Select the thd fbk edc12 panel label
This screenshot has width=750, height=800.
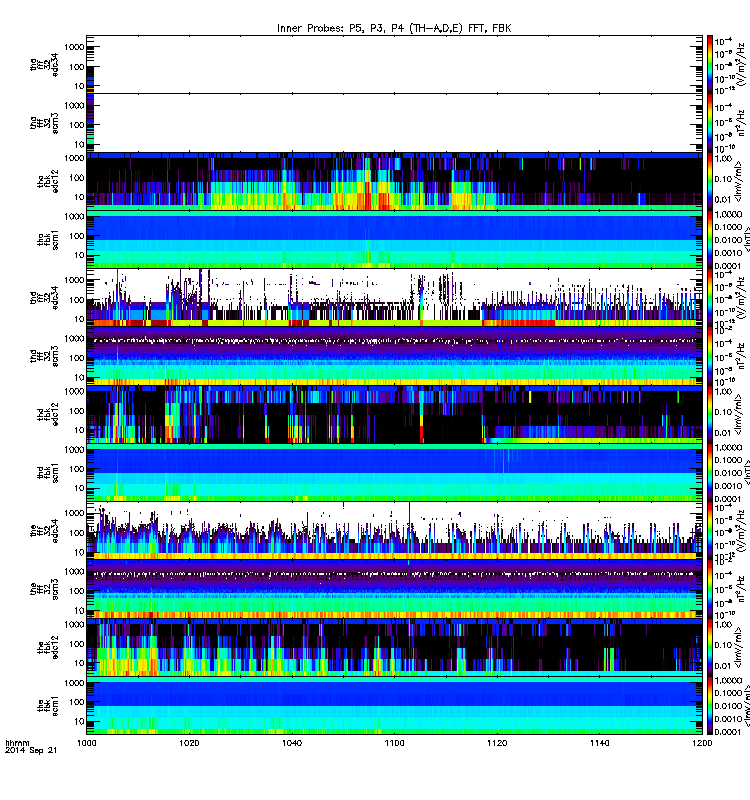pos(48,414)
